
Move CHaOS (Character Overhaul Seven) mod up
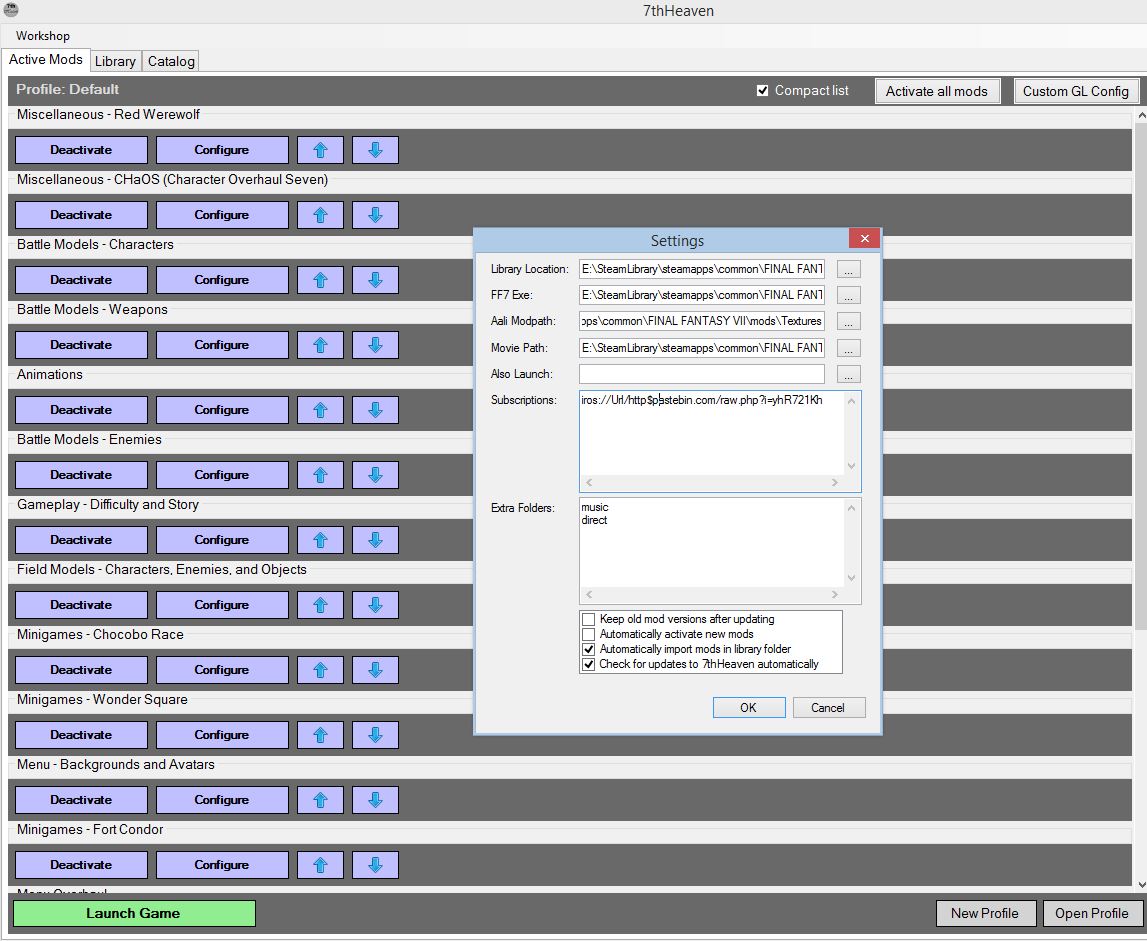pyautogui.click(x=320, y=215)
